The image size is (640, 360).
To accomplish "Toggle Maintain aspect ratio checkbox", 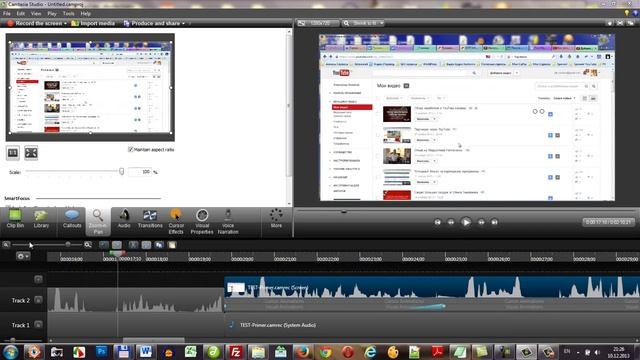I will point(131,149).
